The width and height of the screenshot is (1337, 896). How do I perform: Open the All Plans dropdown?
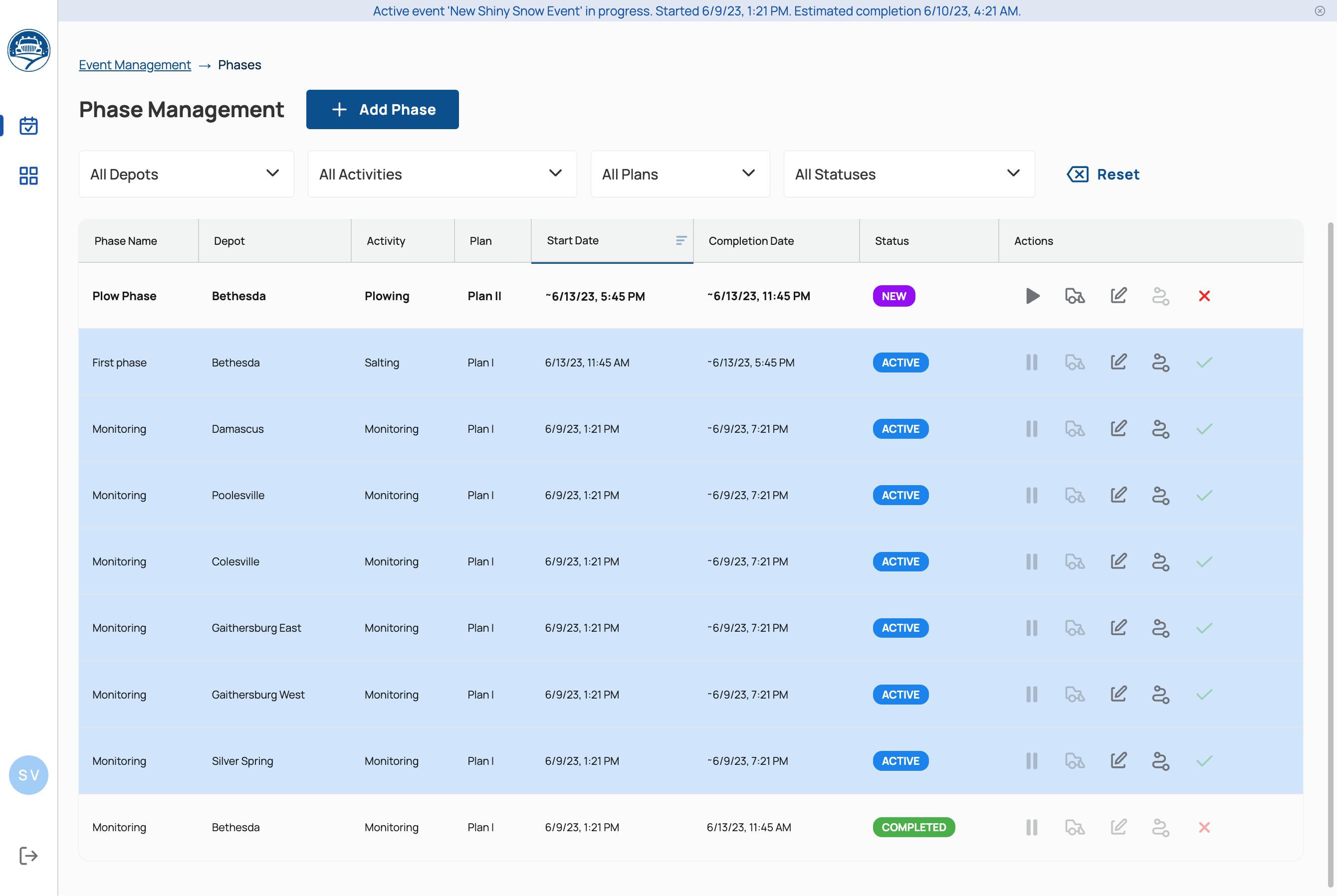(x=679, y=174)
